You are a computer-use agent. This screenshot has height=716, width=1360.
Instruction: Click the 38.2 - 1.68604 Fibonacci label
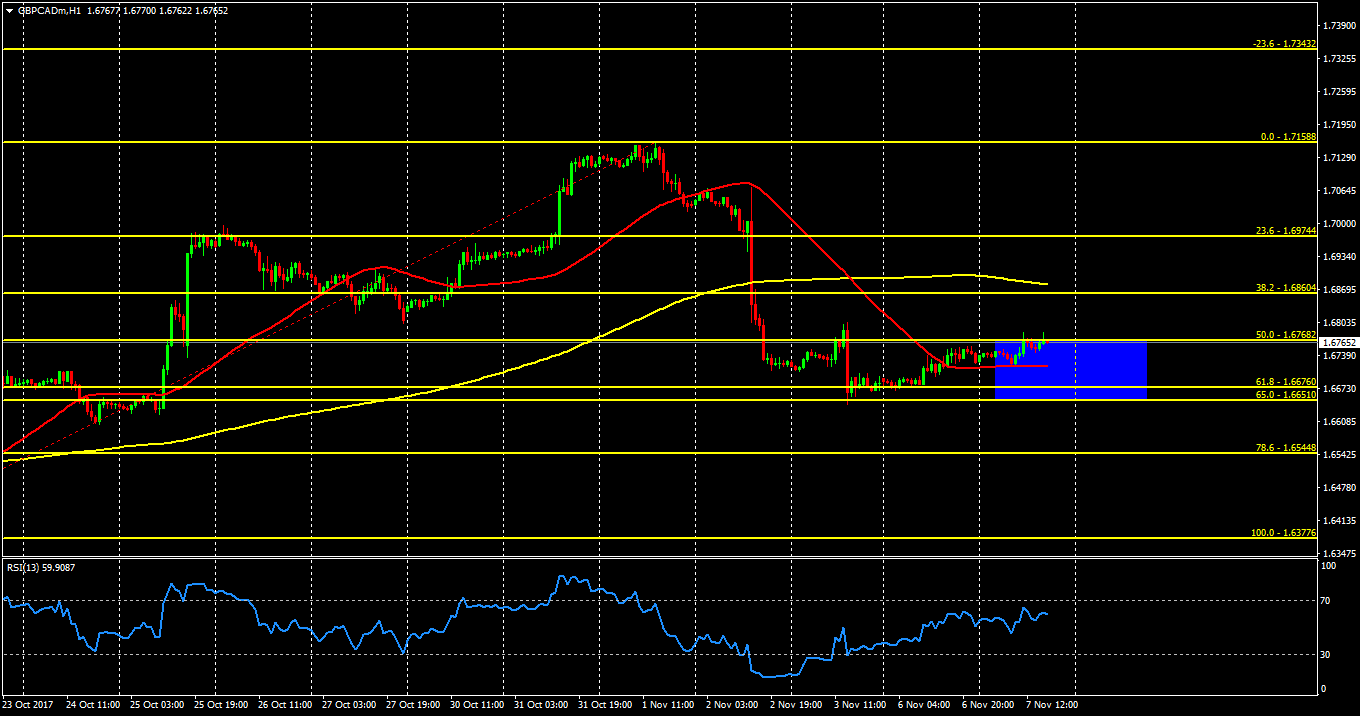pyautogui.click(x=1285, y=287)
